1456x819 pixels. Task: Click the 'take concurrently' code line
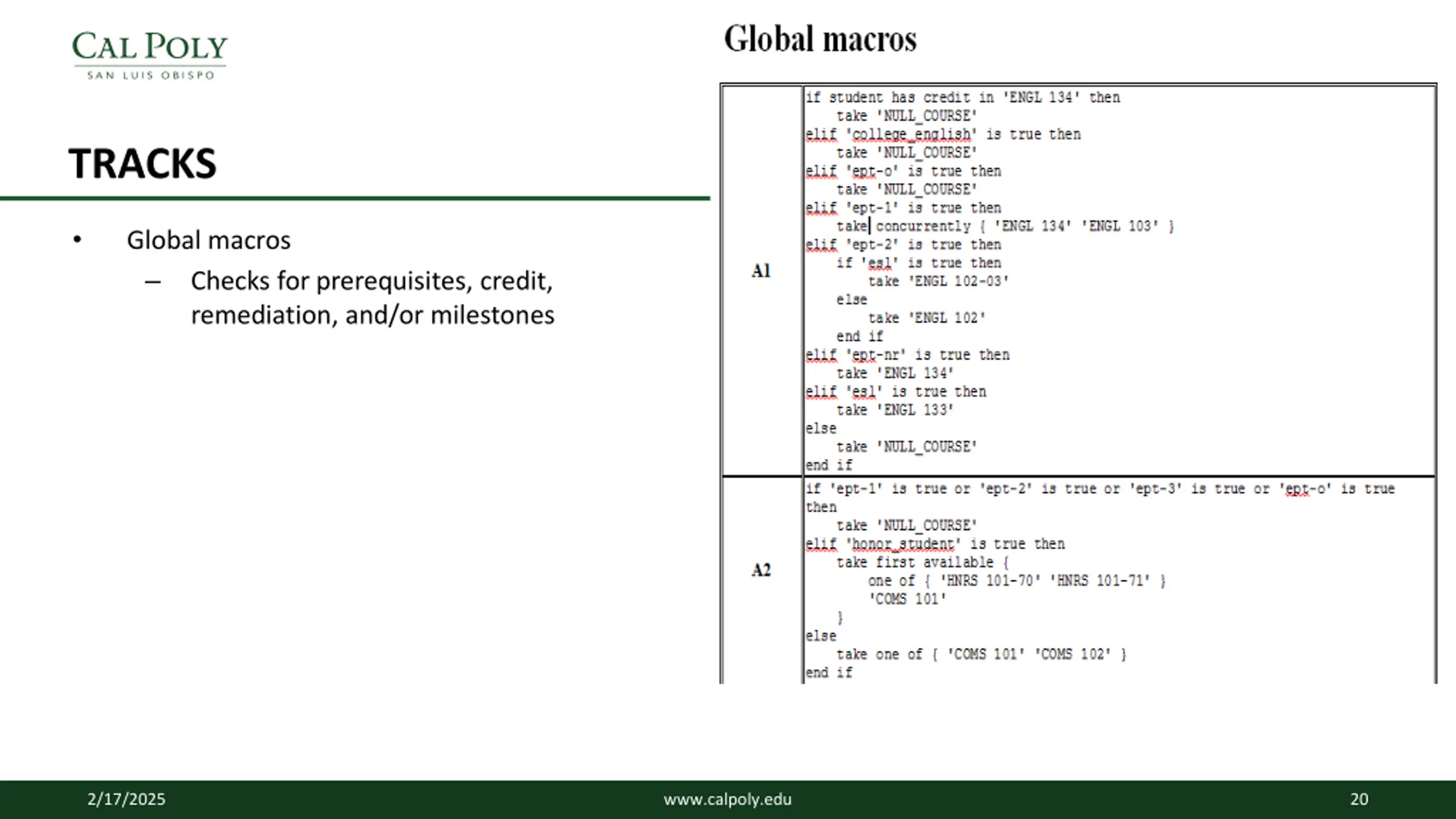(x=1005, y=226)
